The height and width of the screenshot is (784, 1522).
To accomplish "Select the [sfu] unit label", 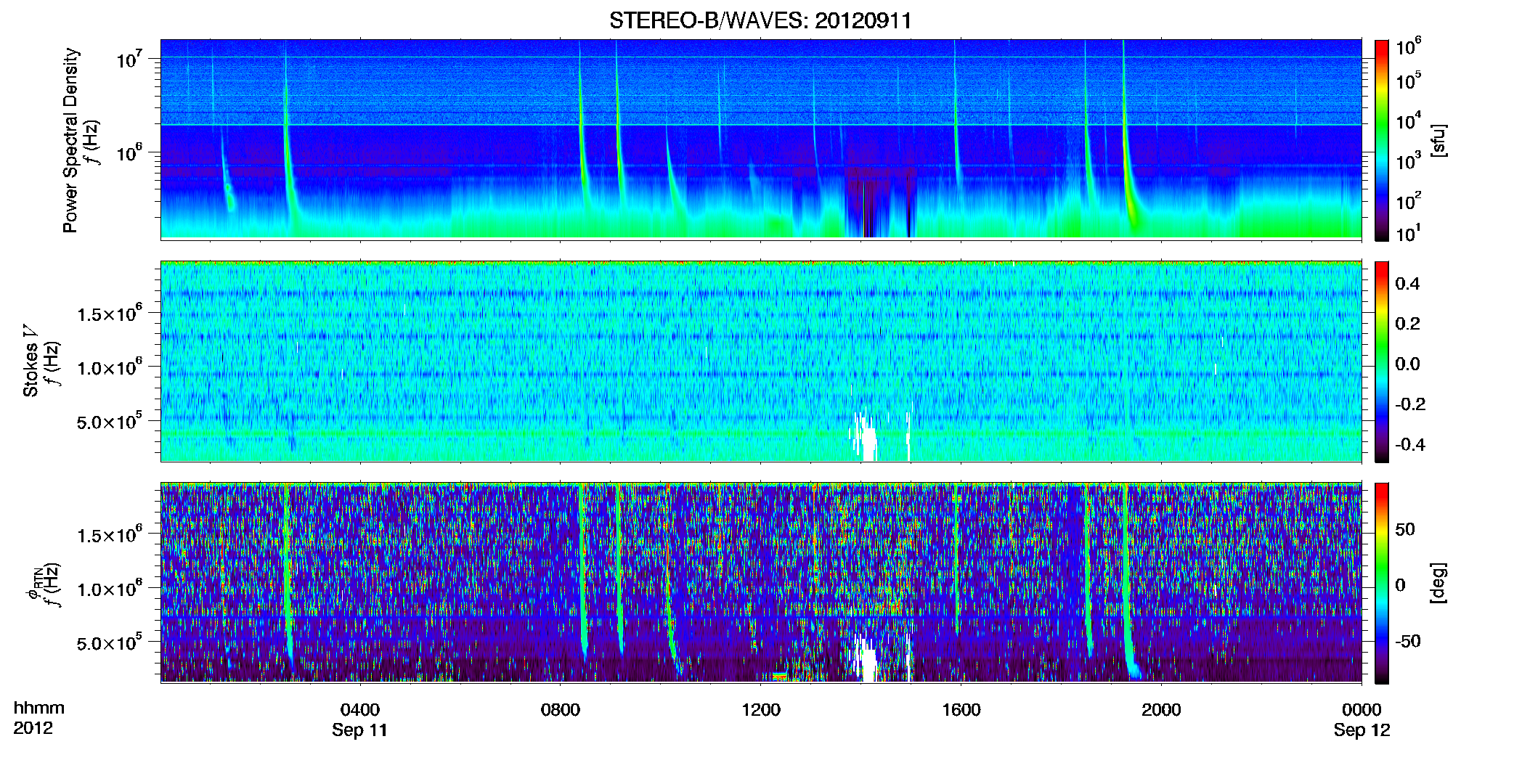I will click(x=1438, y=140).
